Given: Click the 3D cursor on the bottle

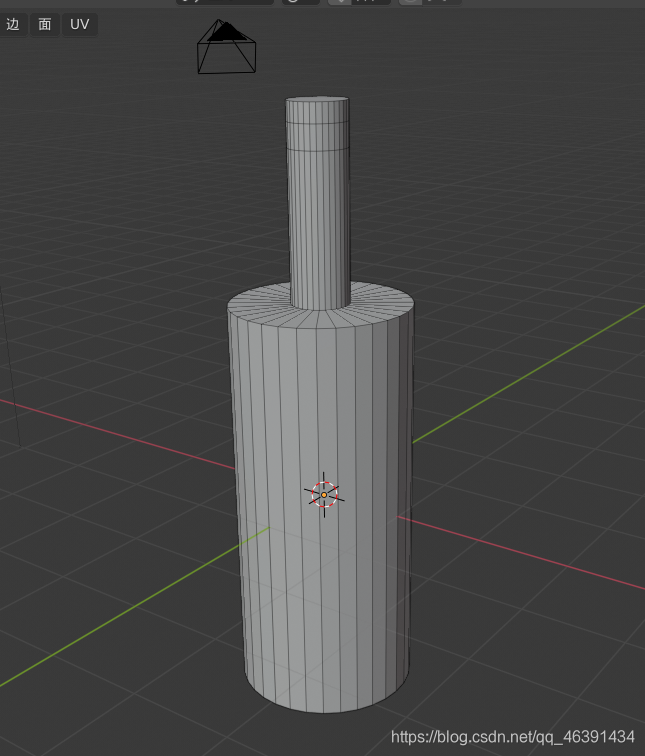Looking at the screenshot, I should [x=324, y=495].
